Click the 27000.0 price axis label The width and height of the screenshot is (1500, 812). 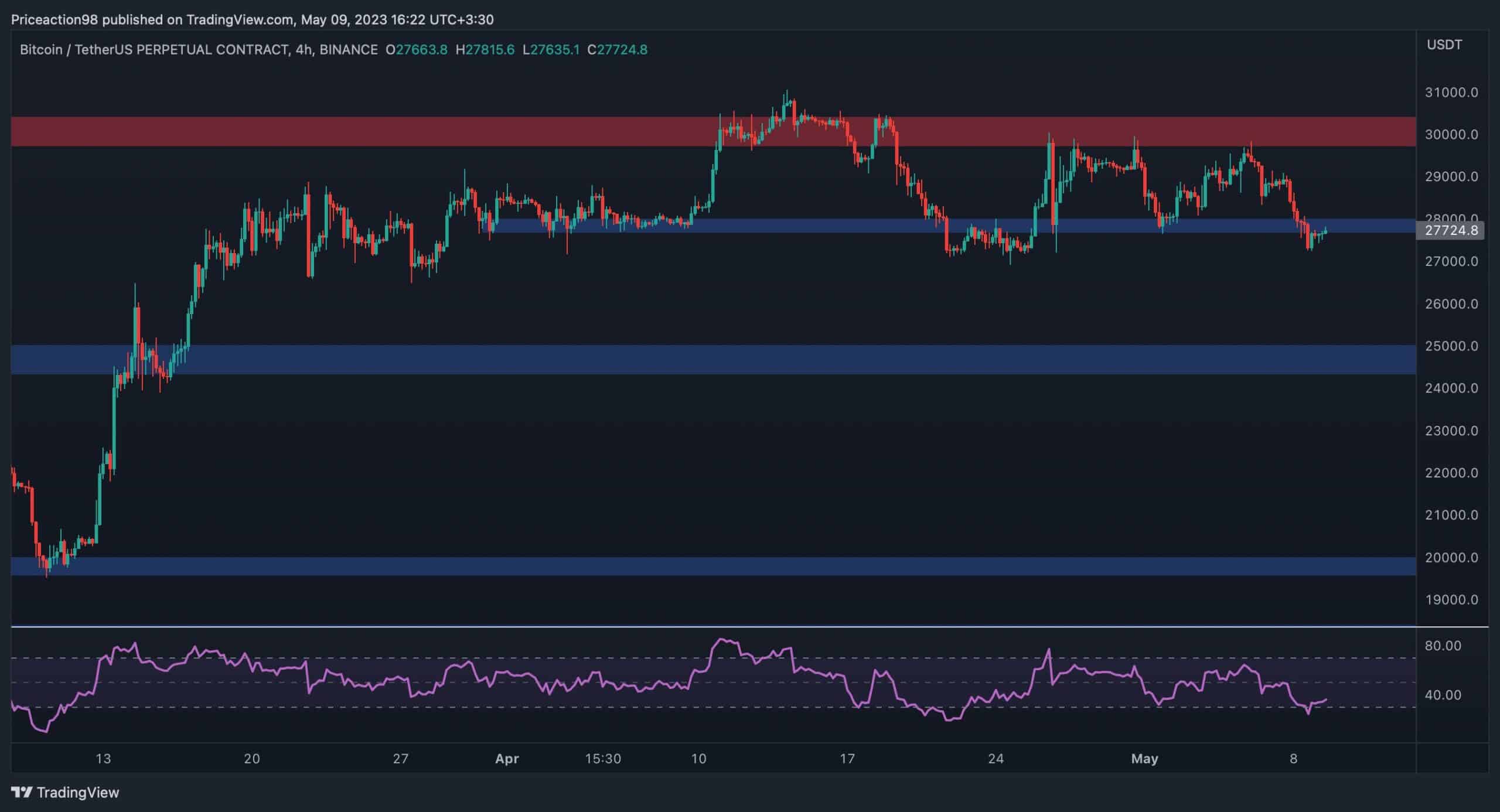(1451, 261)
